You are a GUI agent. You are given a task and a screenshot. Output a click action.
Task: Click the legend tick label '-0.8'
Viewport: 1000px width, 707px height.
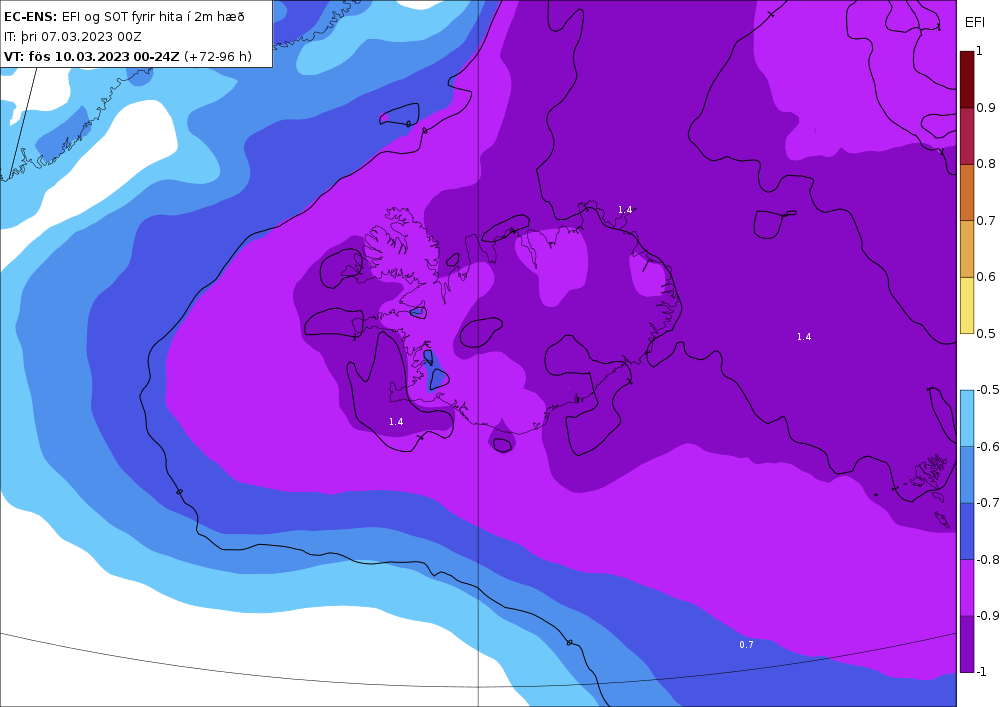point(988,559)
